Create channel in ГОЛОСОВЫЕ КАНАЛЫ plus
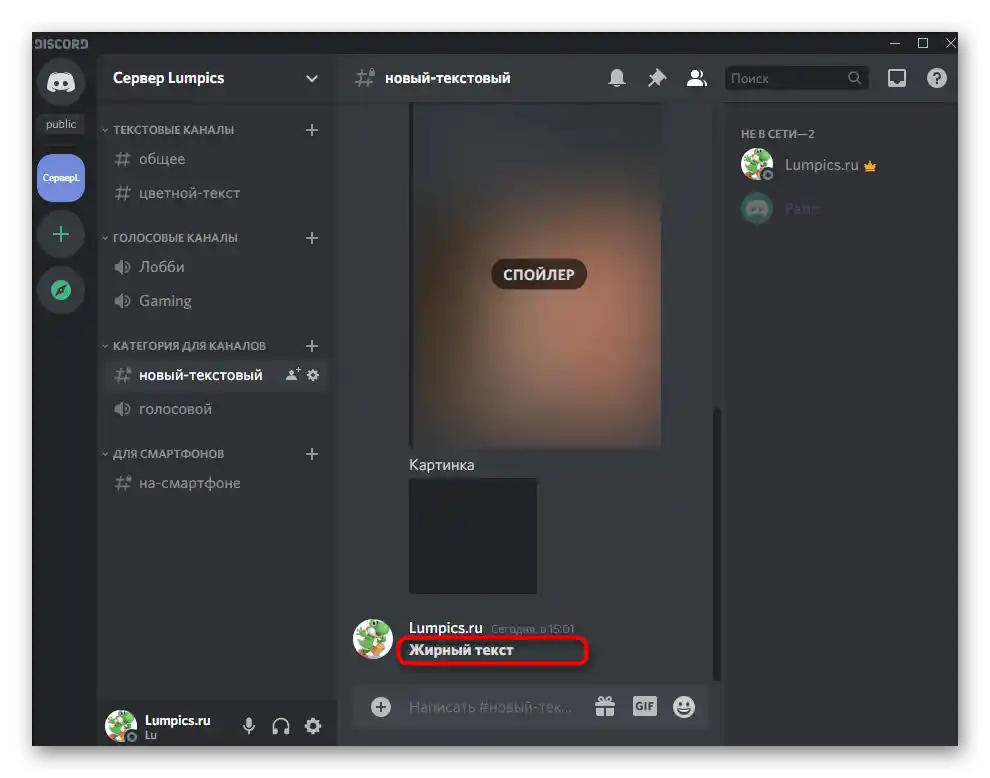The width and height of the screenshot is (990, 778). [312, 238]
